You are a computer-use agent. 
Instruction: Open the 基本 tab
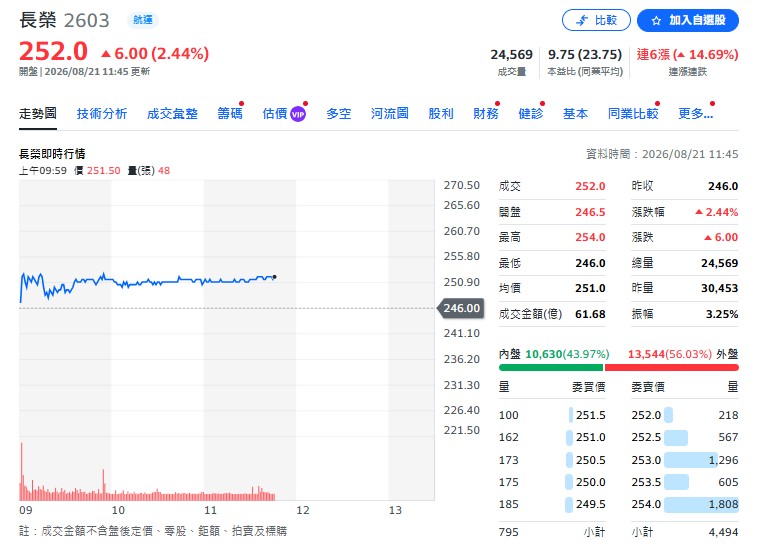(x=576, y=114)
